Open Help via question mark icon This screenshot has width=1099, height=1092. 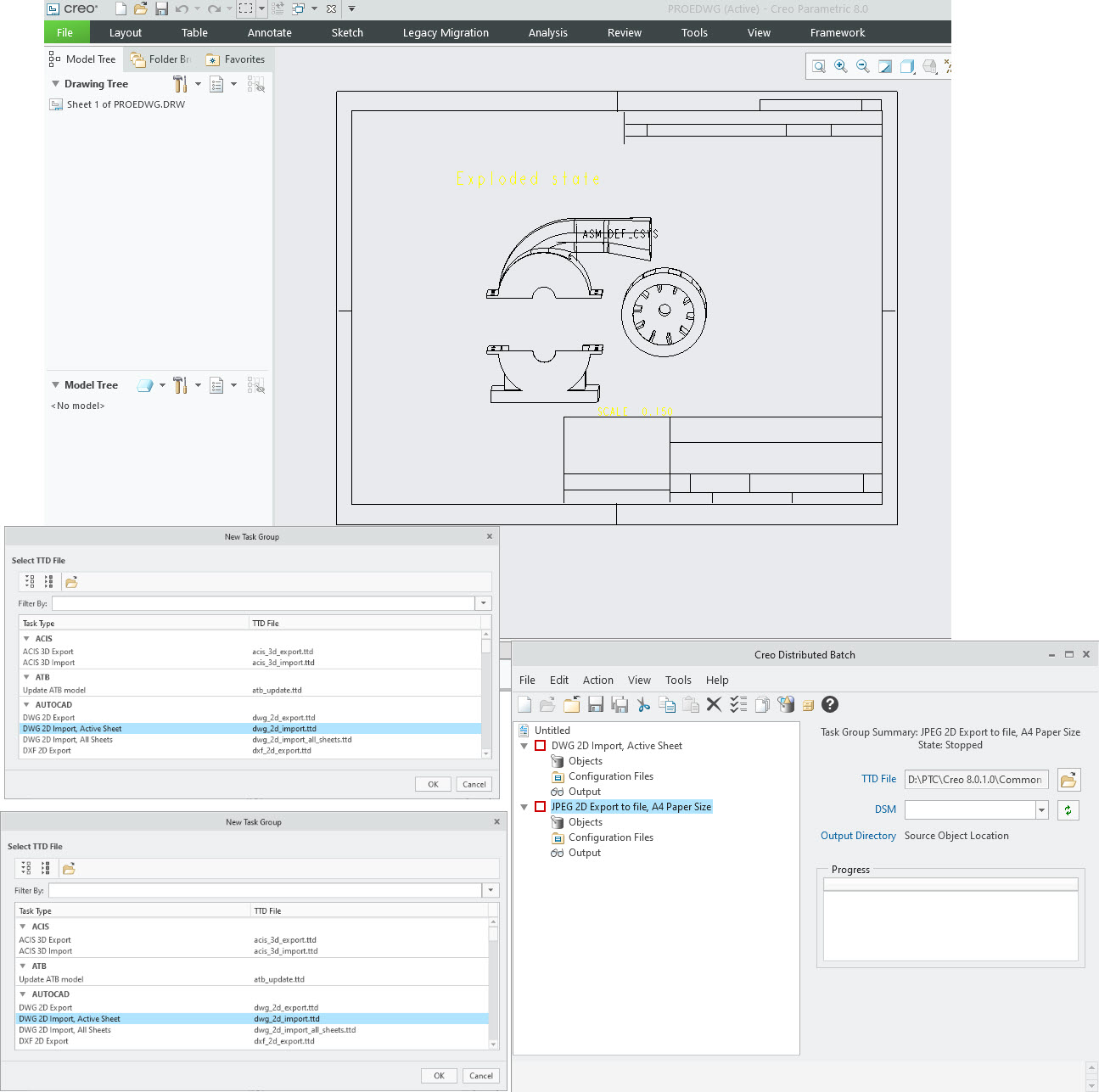(829, 704)
